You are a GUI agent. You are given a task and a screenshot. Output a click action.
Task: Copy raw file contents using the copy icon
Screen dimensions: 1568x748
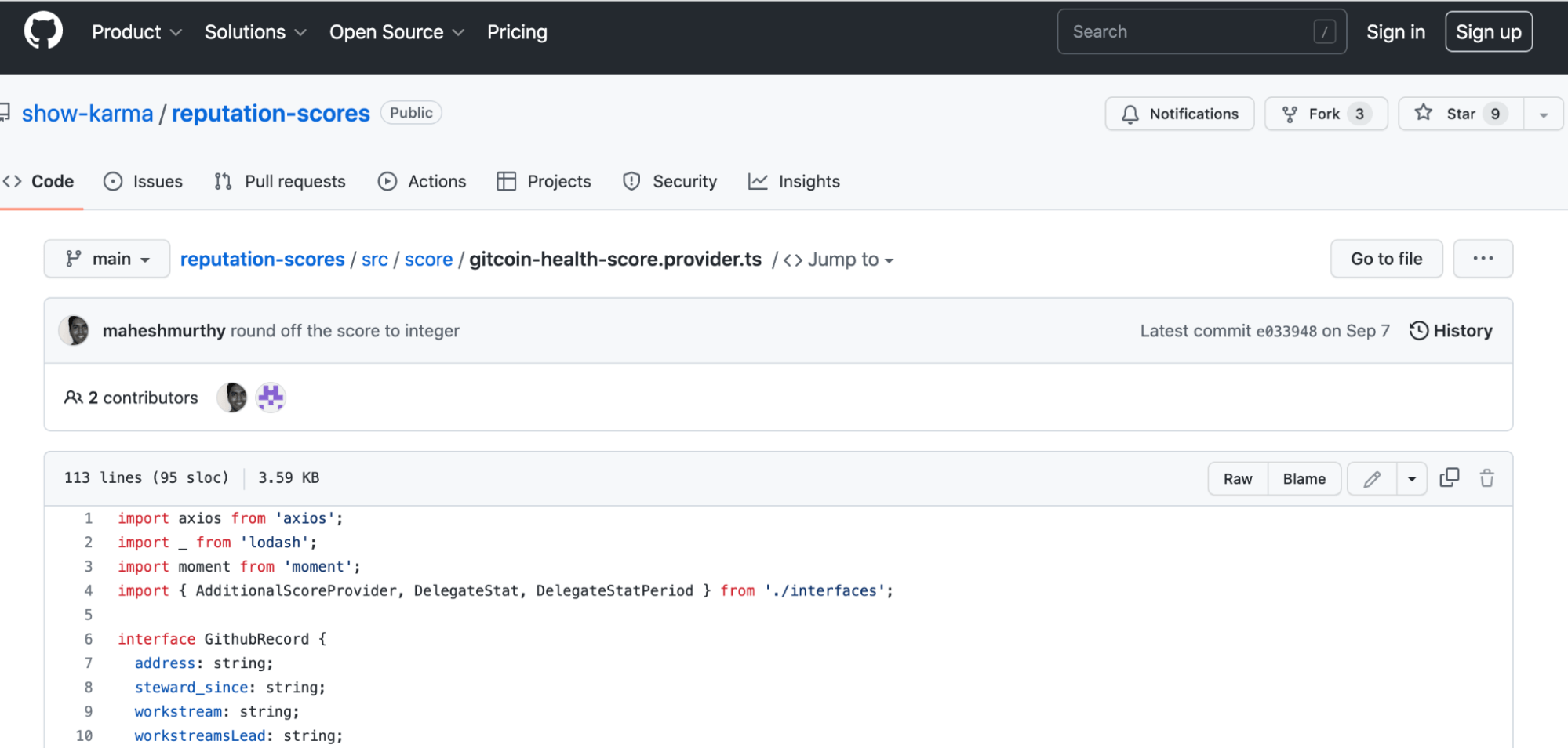(1449, 477)
